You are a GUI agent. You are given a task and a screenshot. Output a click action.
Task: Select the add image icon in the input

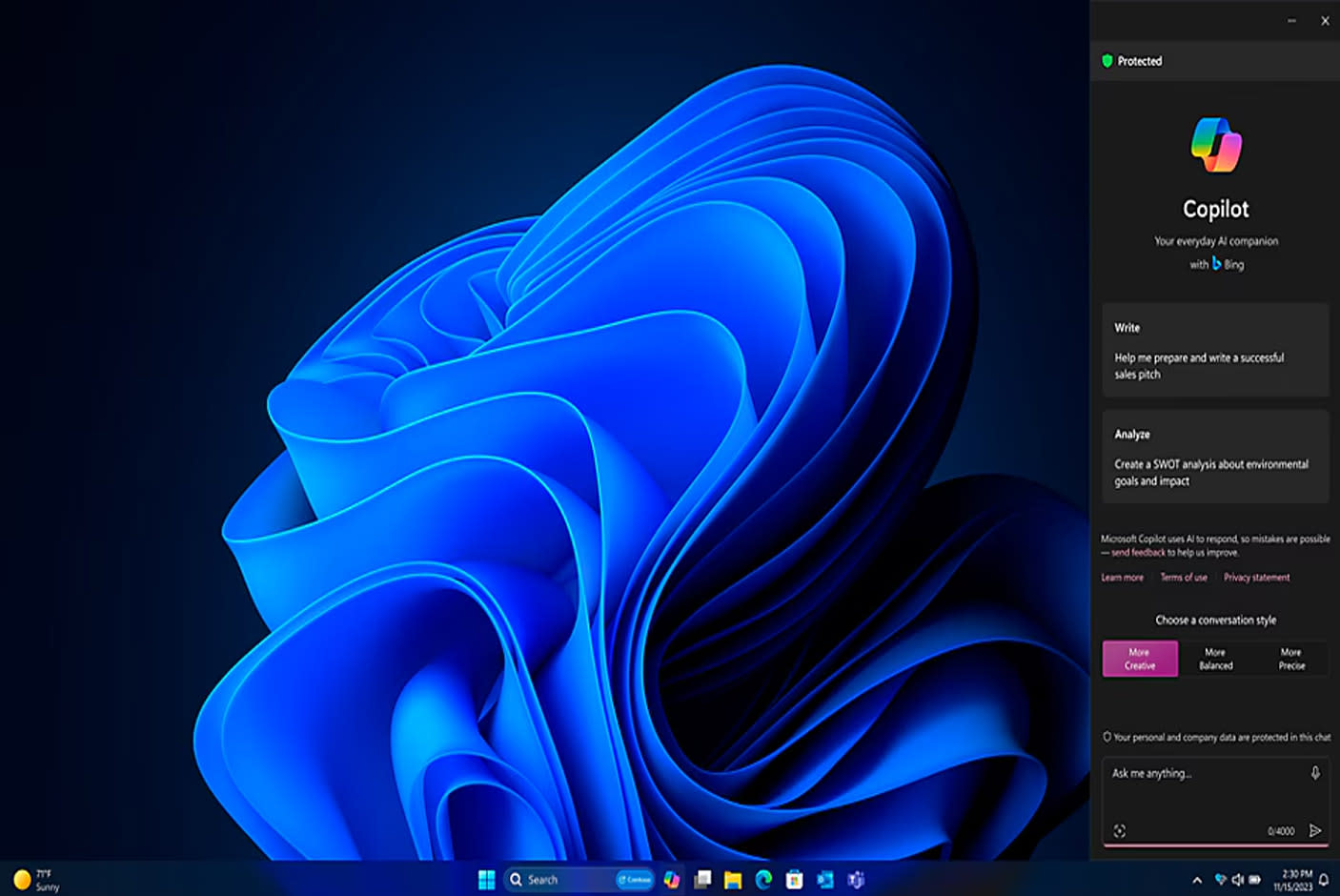pos(1119,830)
